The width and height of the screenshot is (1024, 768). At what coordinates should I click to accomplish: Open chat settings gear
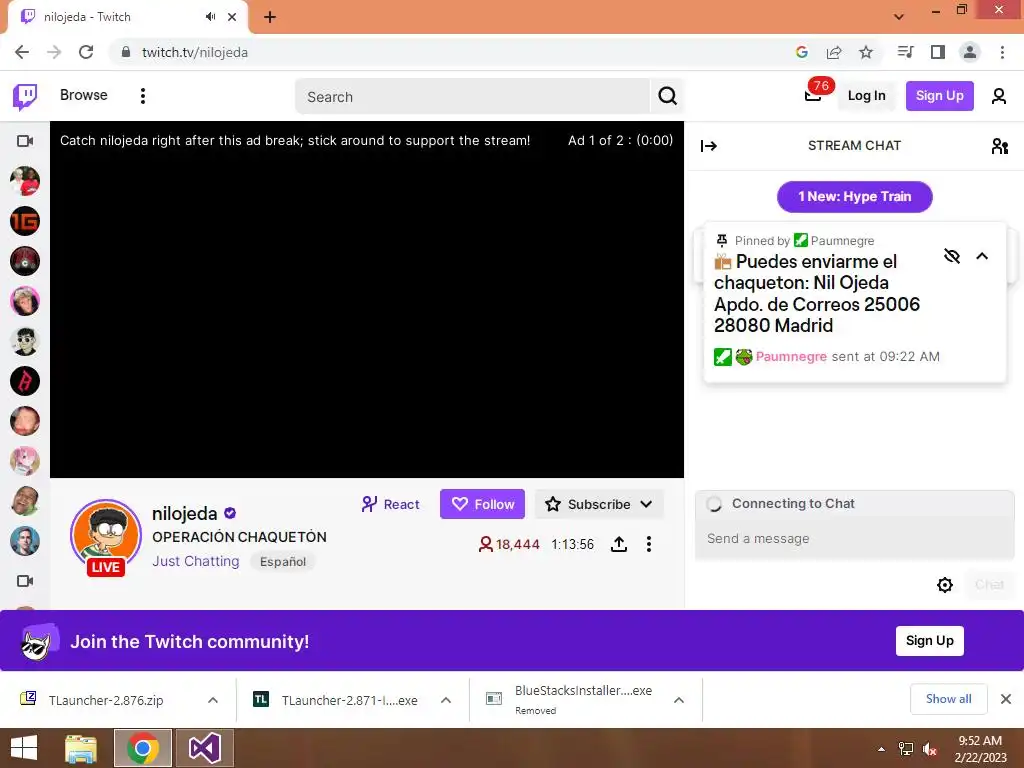944,584
